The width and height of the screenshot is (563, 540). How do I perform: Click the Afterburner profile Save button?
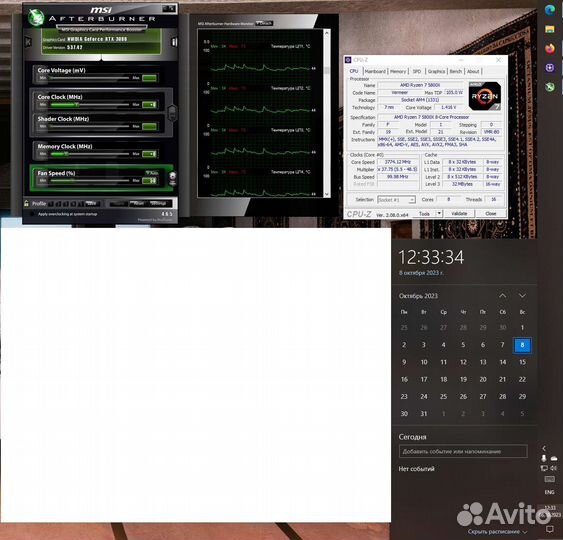[x=92, y=204]
